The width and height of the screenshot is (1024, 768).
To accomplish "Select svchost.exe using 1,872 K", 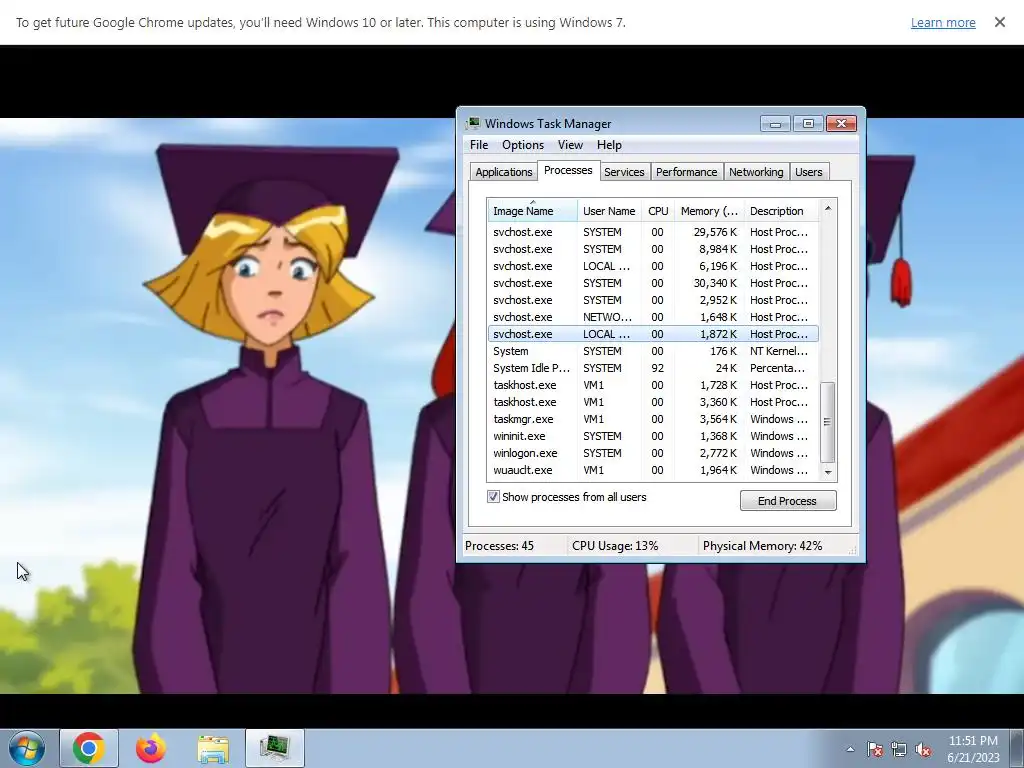I will click(653, 334).
